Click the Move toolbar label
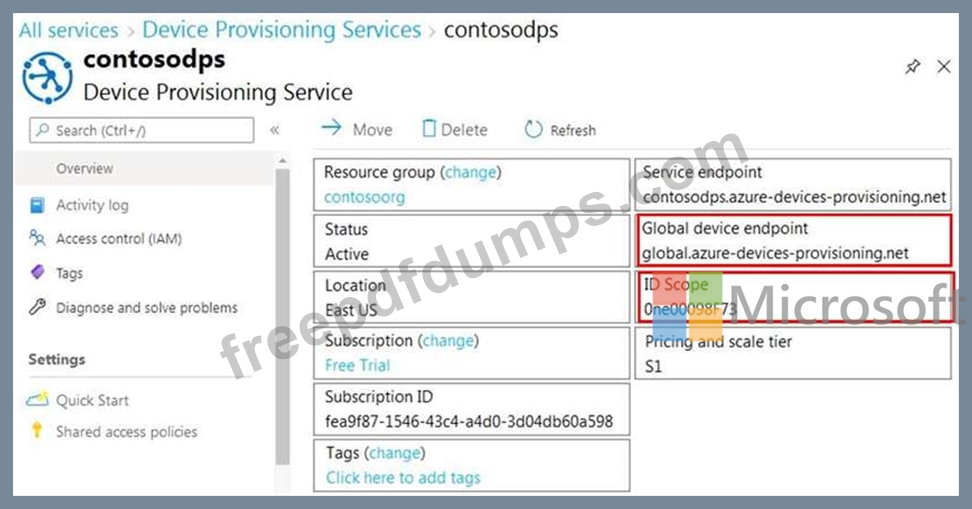This screenshot has height=509, width=972. [x=373, y=130]
